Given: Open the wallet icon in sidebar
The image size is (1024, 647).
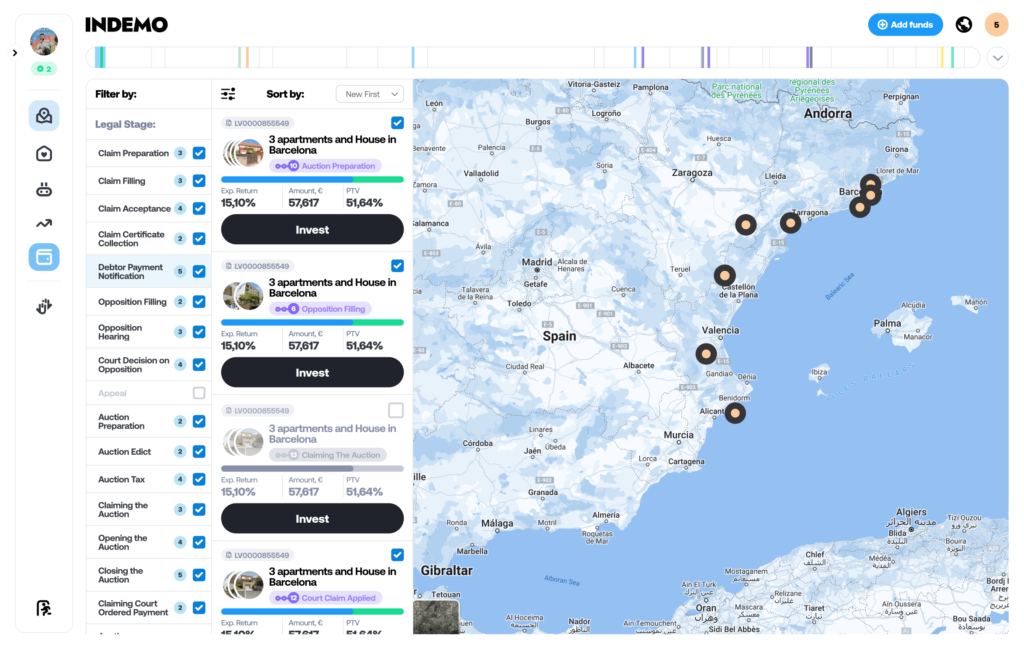Looking at the screenshot, I should click(44, 257).
